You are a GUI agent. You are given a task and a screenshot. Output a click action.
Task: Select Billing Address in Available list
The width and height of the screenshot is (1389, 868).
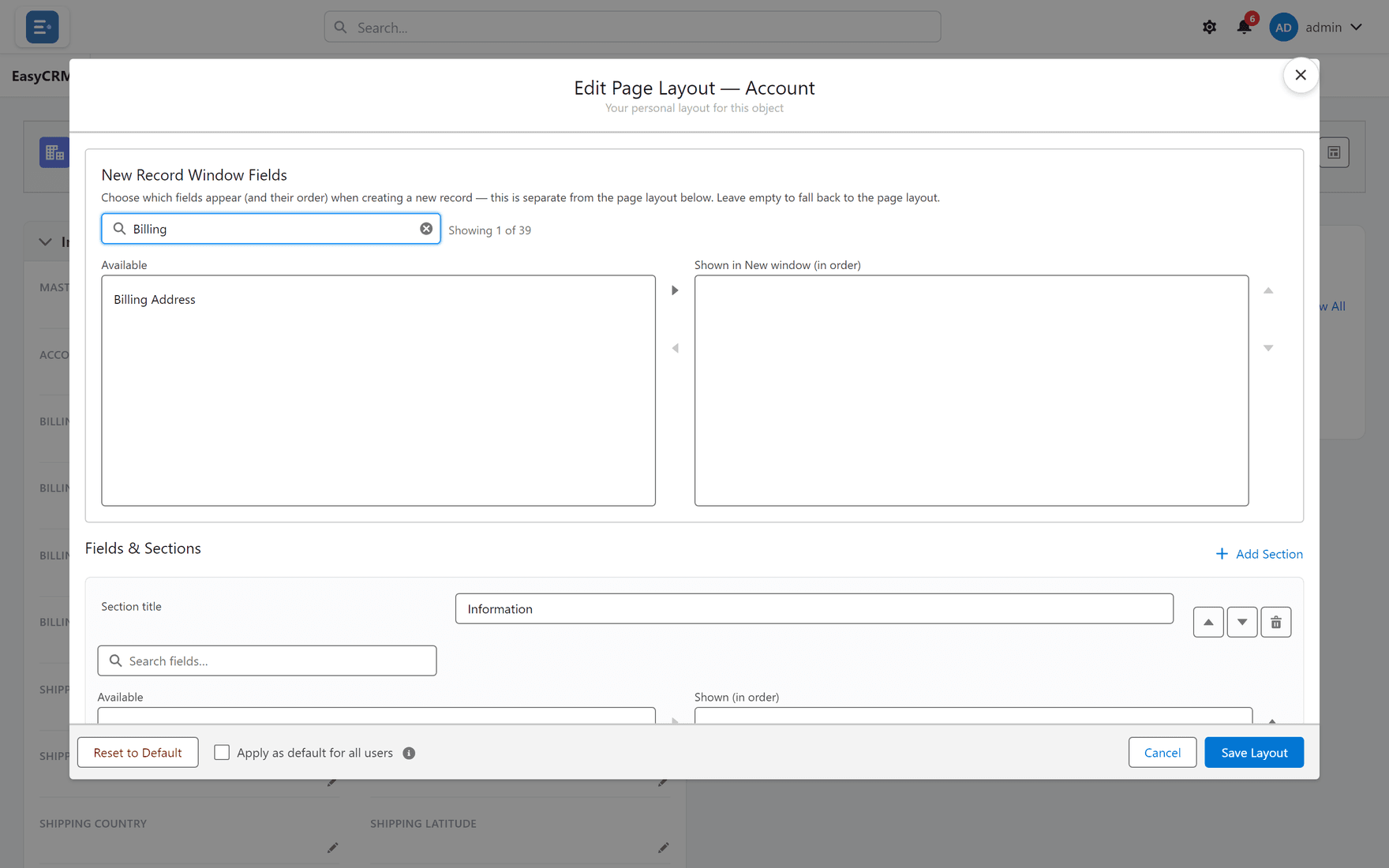[x=155, y=300]
